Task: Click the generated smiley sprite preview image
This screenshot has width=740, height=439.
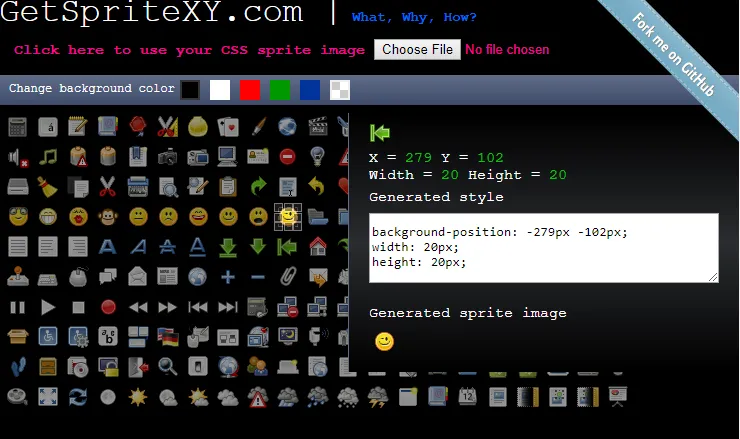Action: click(x=384, y=341)
